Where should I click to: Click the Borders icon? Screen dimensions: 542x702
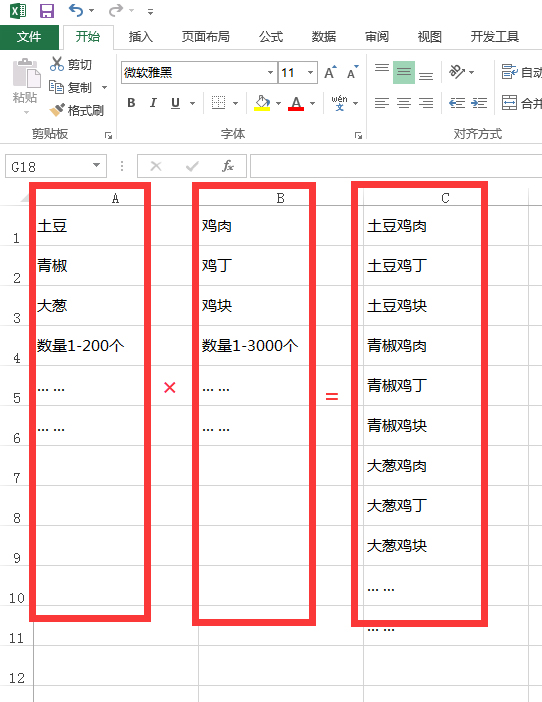tap(218, 103)
